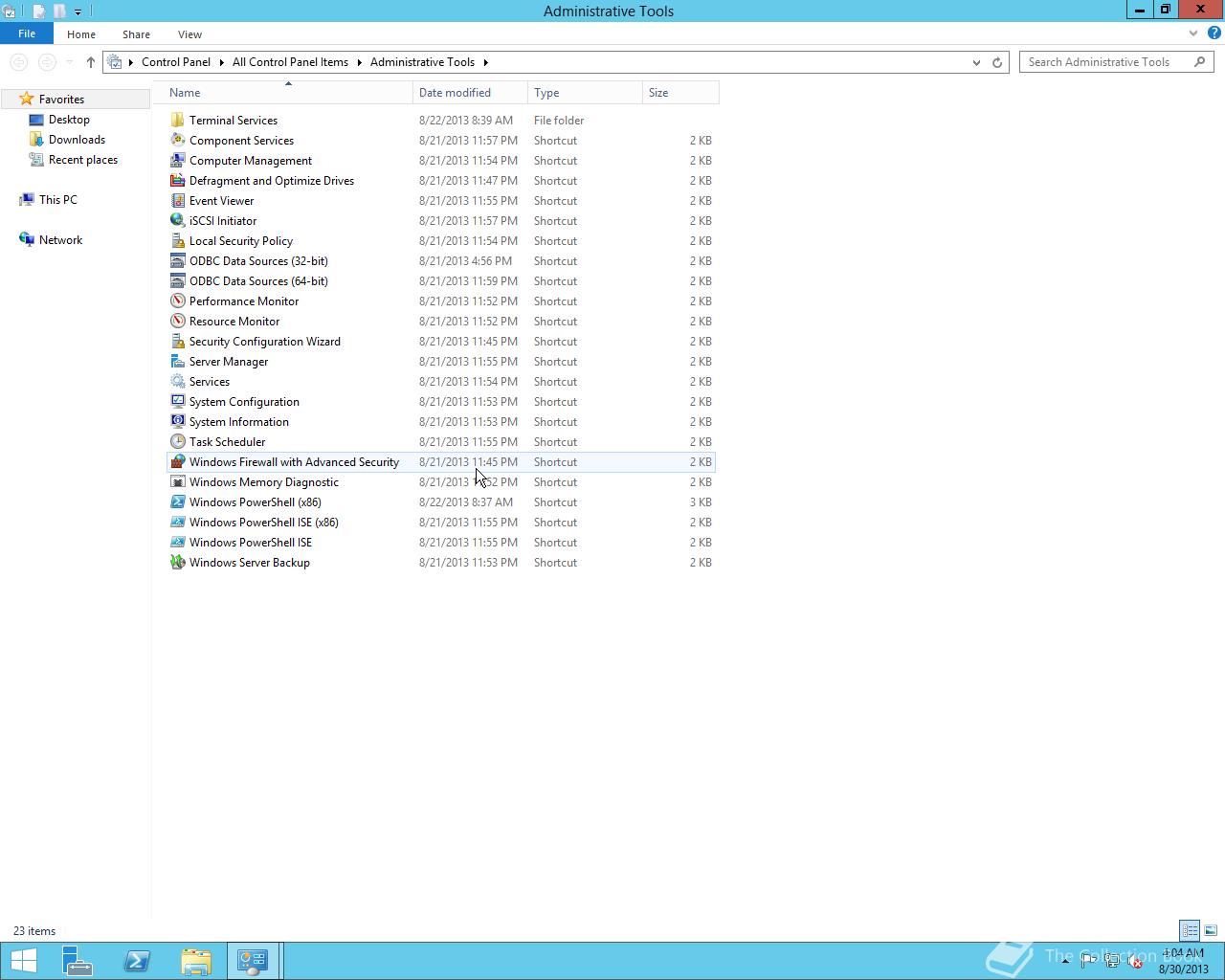The width and height of the screenshot is (1225, 980).
Task: Select the Services gear icon
Action: [x=177, y=381]
